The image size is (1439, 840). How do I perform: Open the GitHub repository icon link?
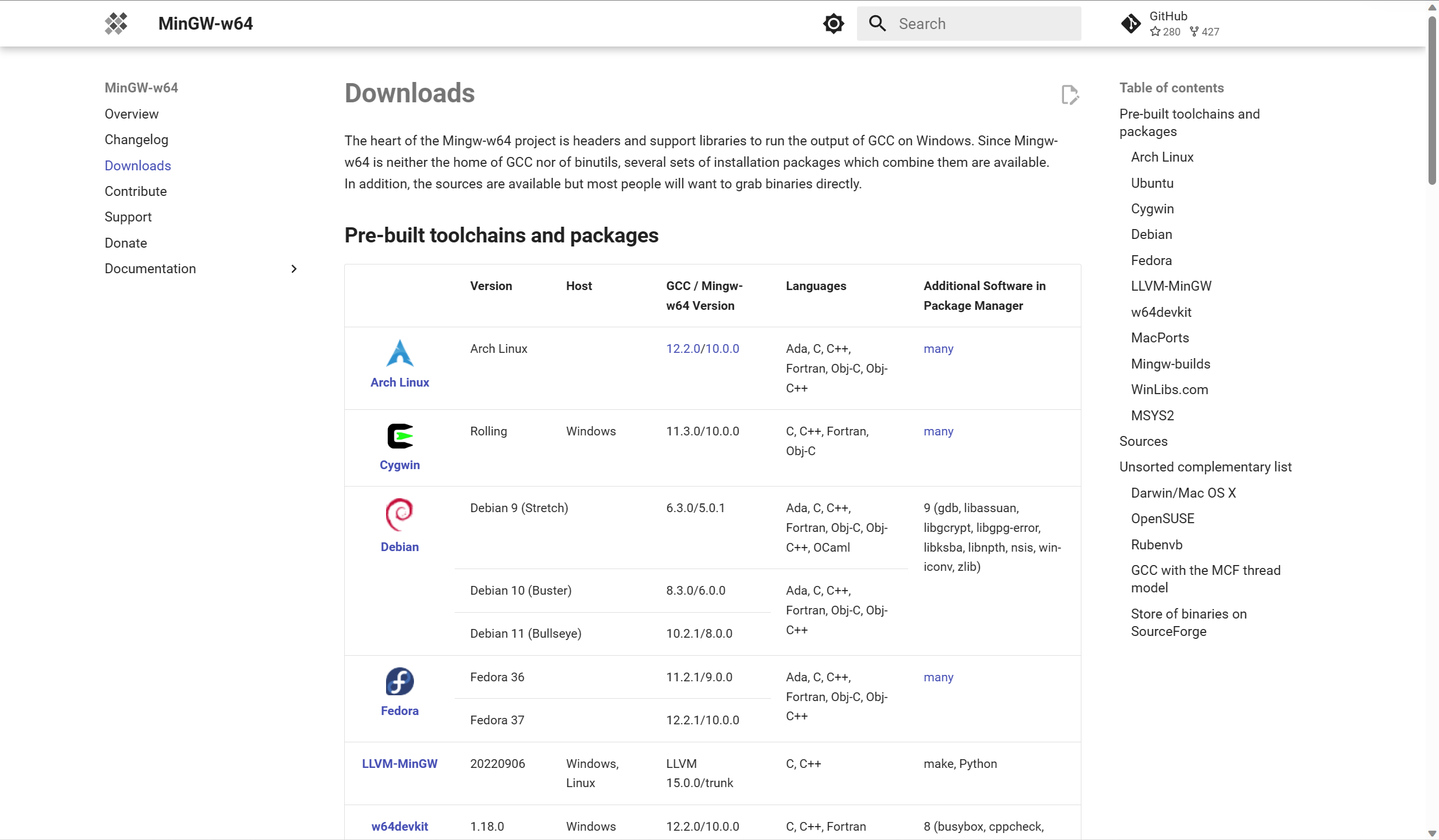click(1131, 24)
